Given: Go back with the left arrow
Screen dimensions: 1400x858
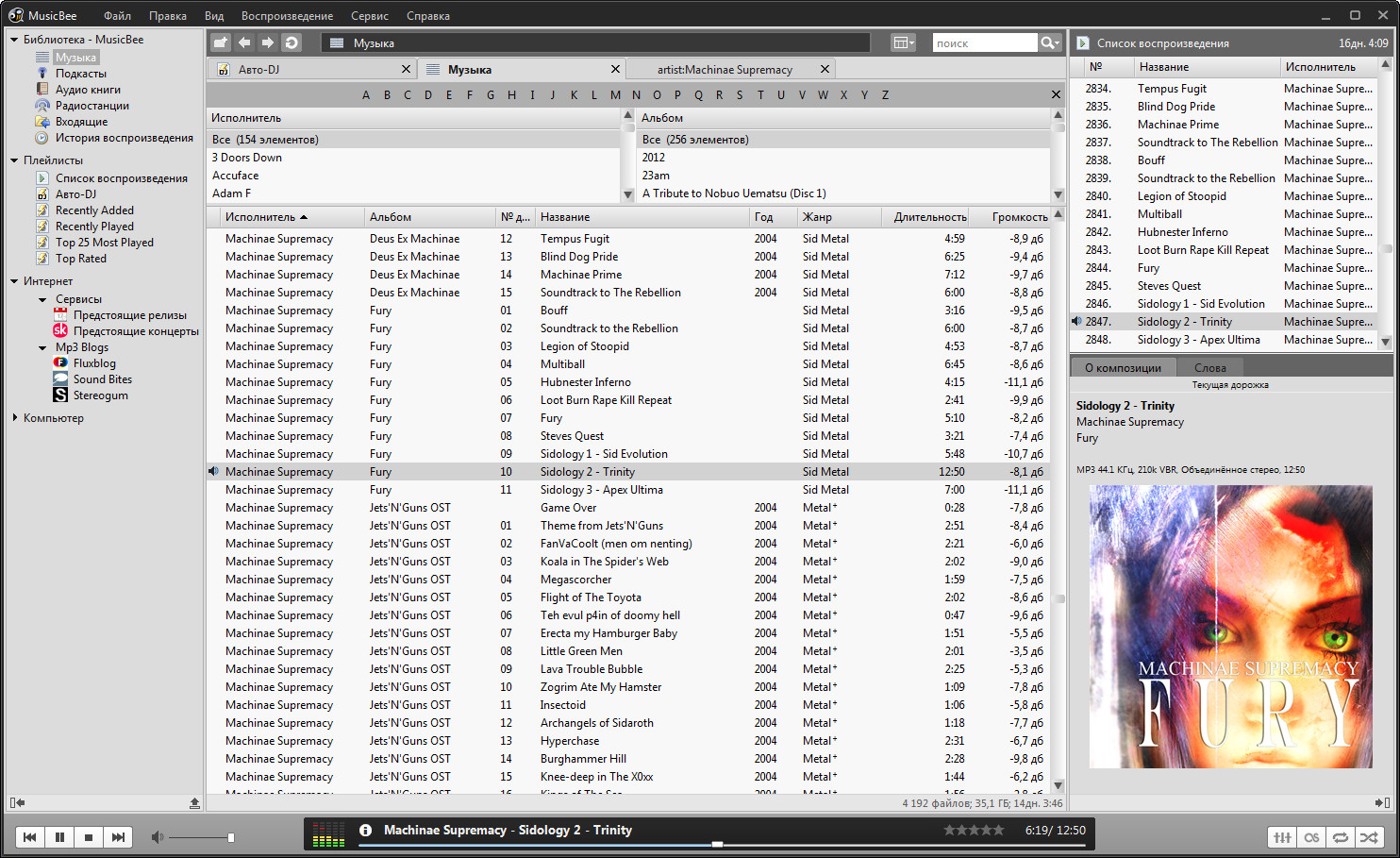Looking at the screenshot, I should click(x=244, y=42).
